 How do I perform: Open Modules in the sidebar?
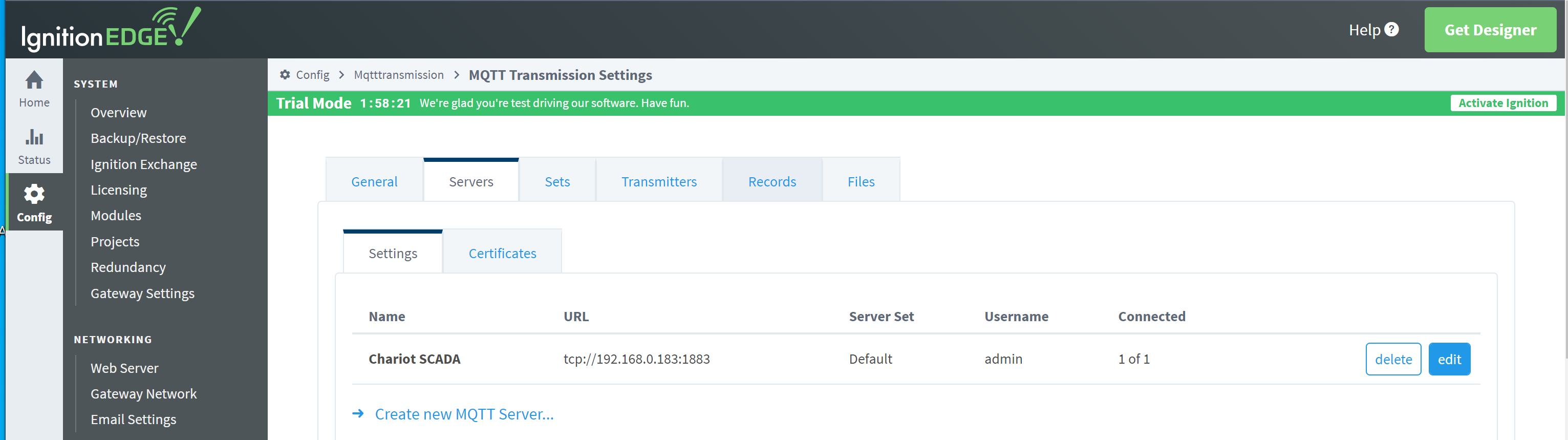coord(116,216)
